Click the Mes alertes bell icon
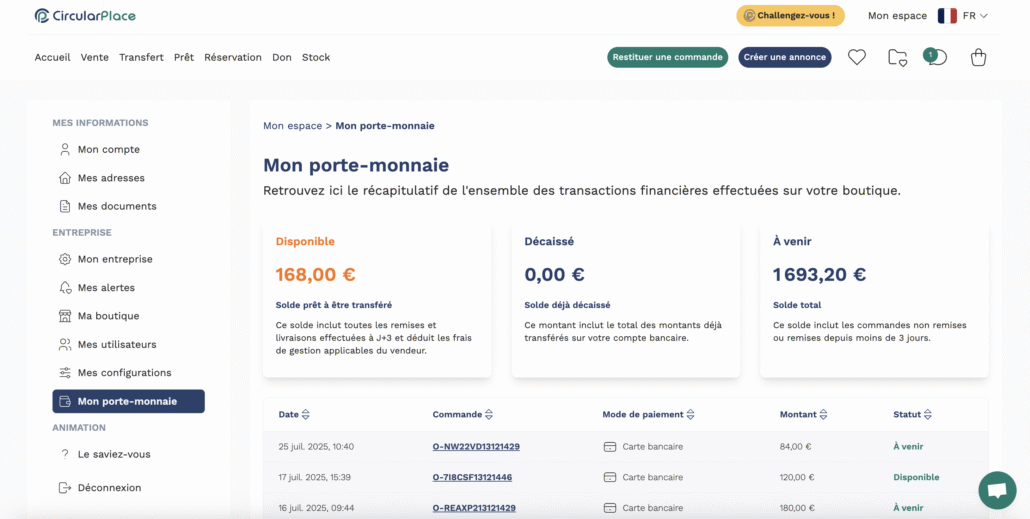This screenshot has height=519, width=1030. coord(64,288)
